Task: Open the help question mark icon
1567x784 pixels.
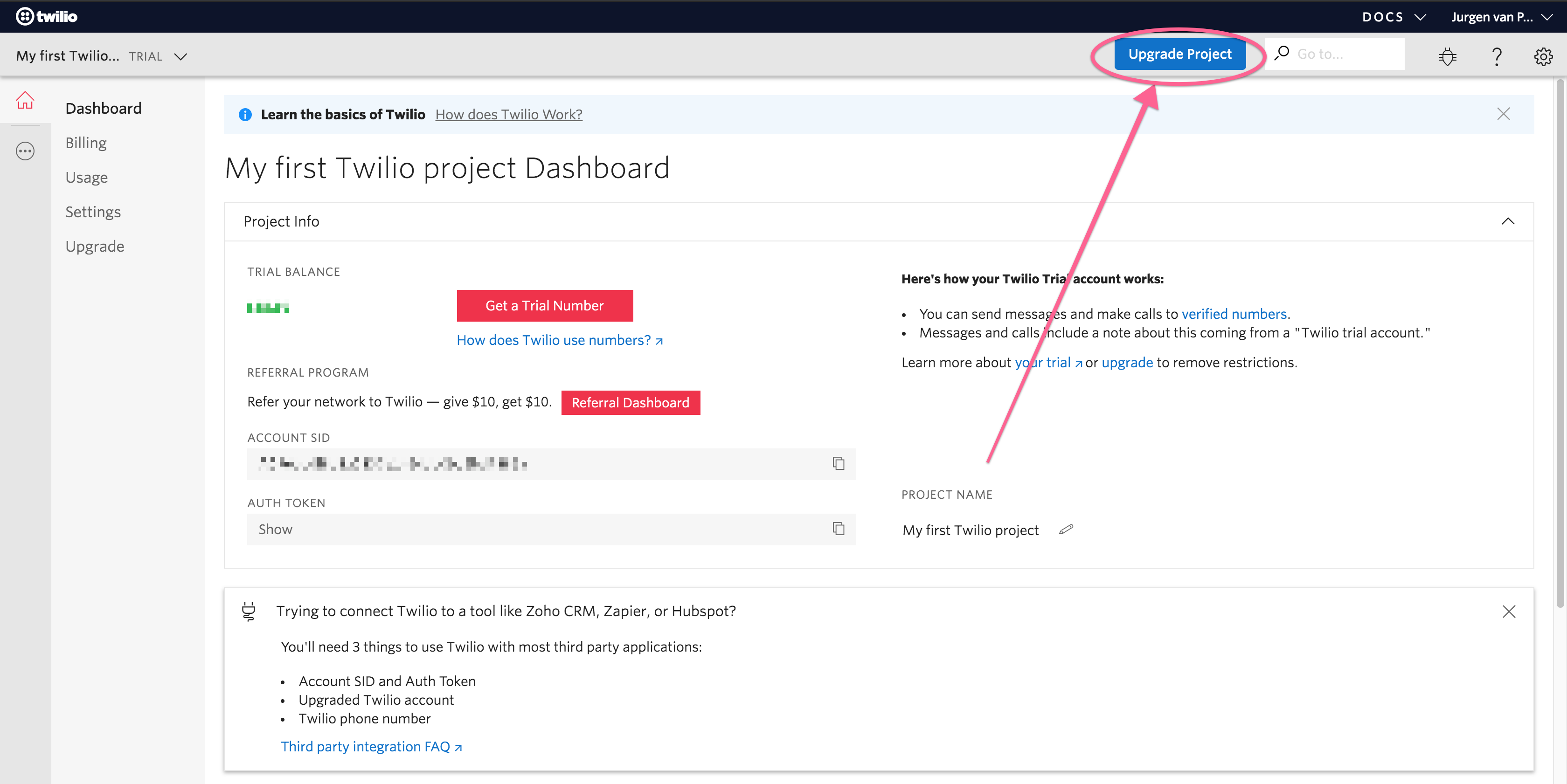Action: coord(1497,56)
